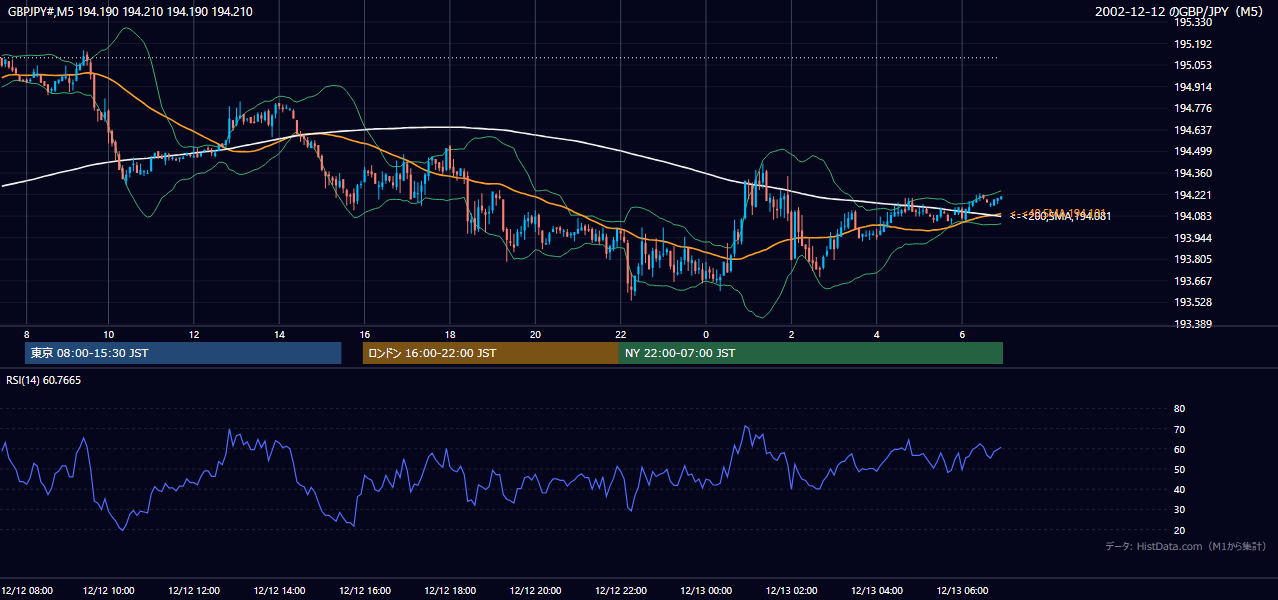Click price axis label 194.221
The height and width of the screenshot is (600, 1278).
coord(1193,195)
